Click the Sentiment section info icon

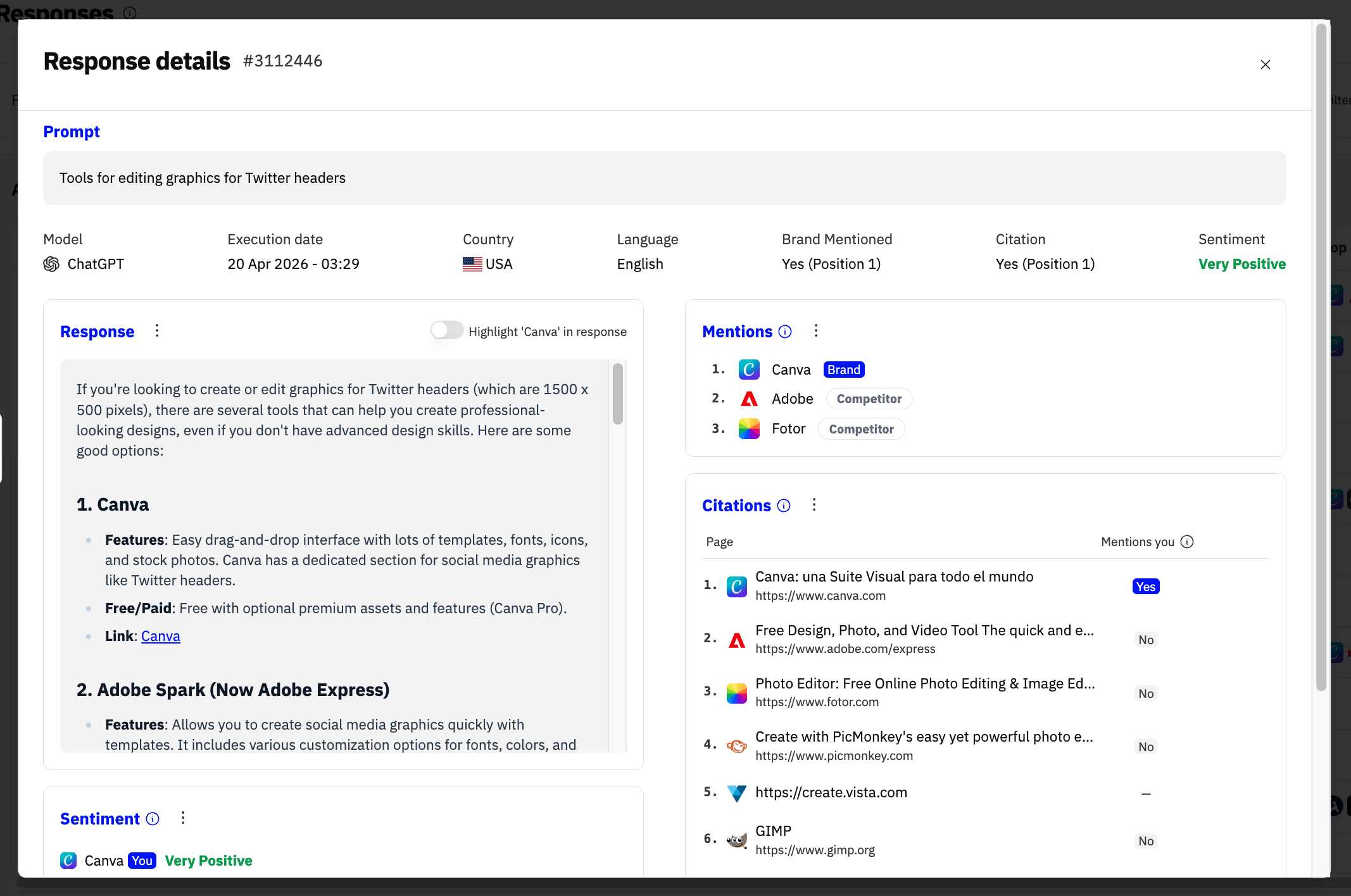click(153, 819)
